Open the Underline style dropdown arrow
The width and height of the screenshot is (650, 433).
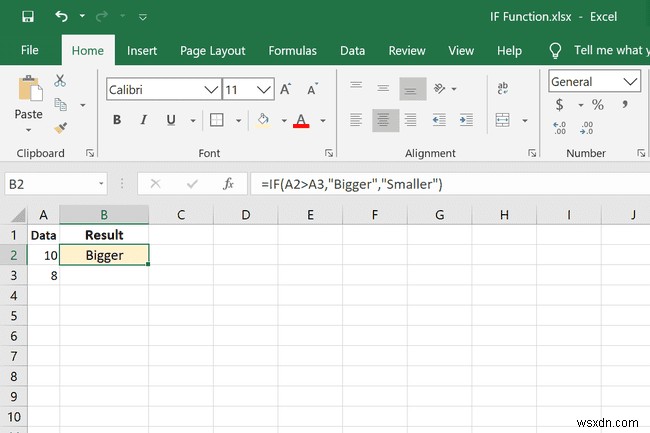point(193,121)
